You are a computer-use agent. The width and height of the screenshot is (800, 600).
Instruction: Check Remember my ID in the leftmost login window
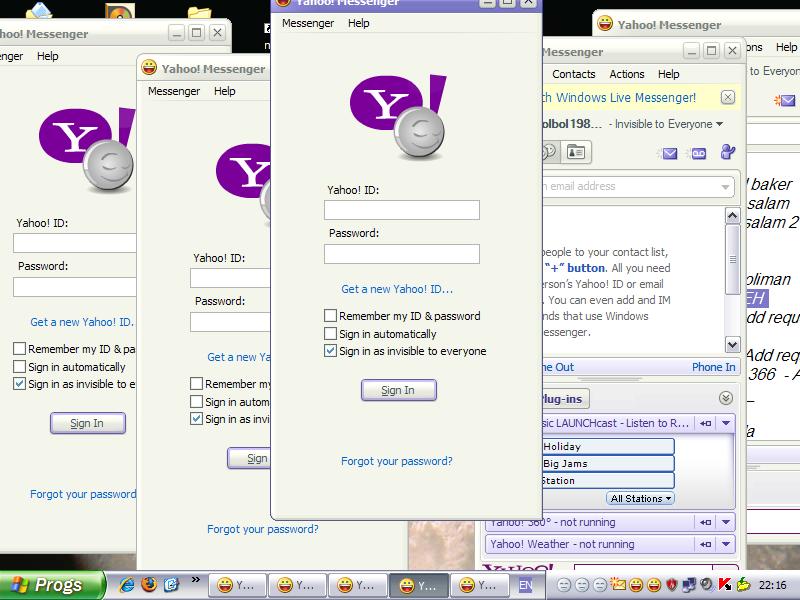19,349
